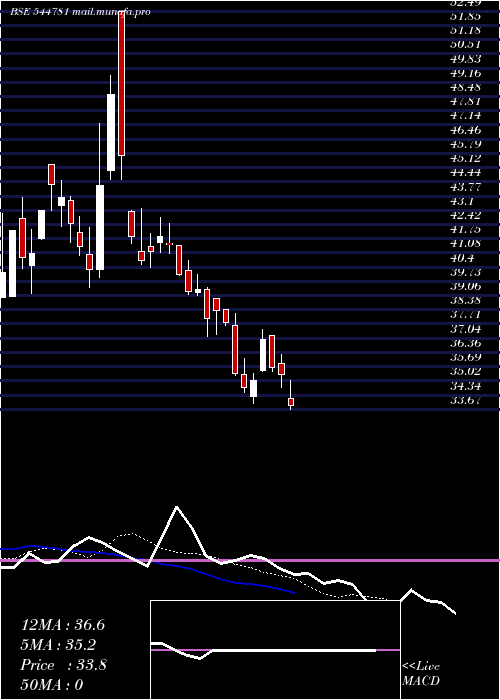Click the 41.08 price axis label
The image size is (500, 700).
coord(466,244)
